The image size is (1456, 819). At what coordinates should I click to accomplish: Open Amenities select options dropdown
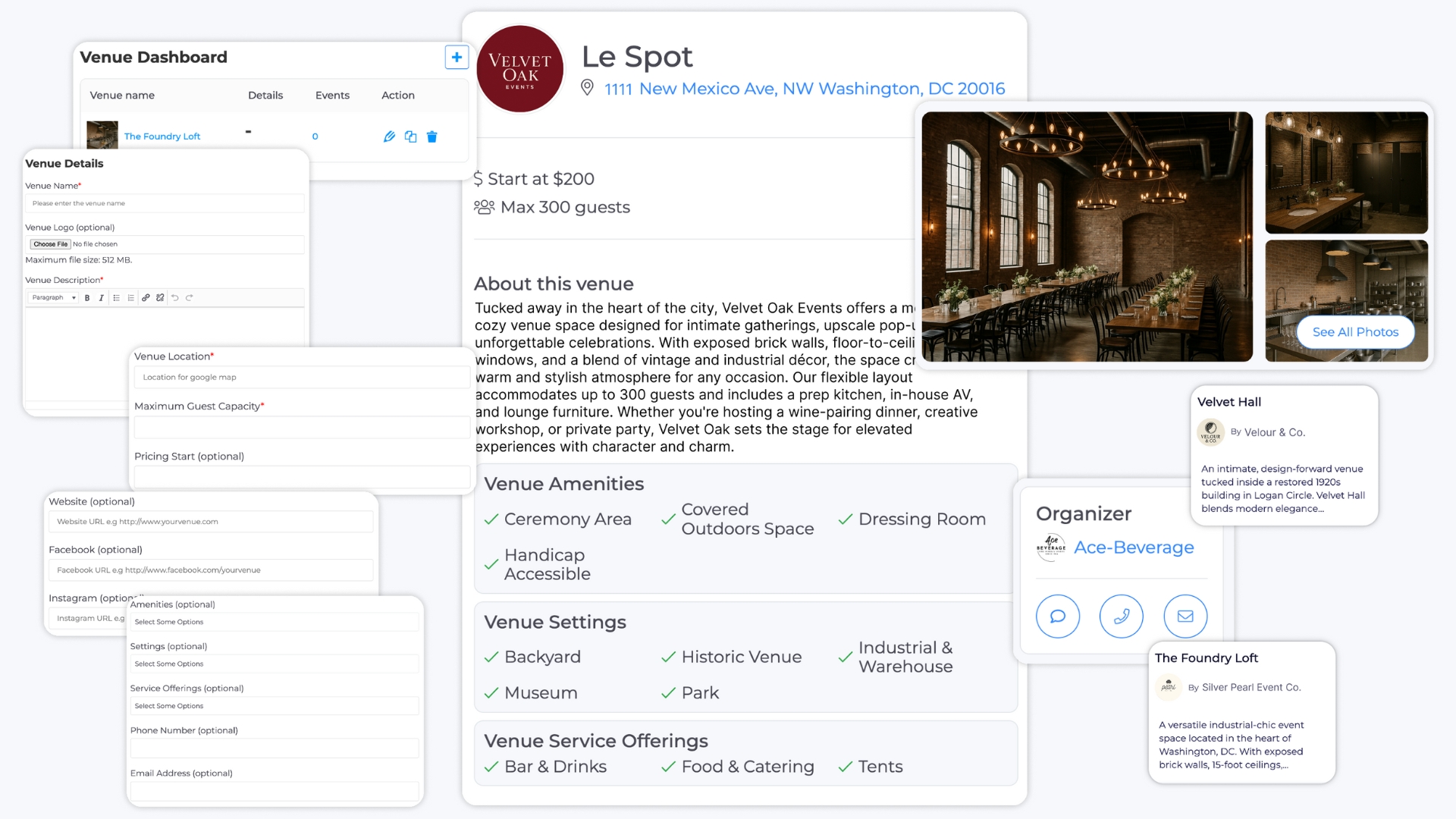click(274, 622)
